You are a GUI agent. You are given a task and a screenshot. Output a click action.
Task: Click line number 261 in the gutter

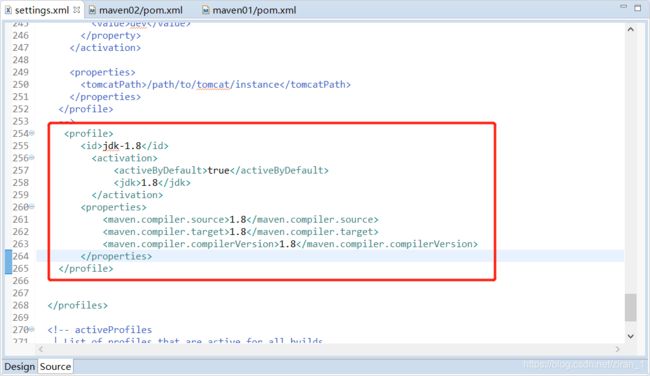click(x=20, y=220)
